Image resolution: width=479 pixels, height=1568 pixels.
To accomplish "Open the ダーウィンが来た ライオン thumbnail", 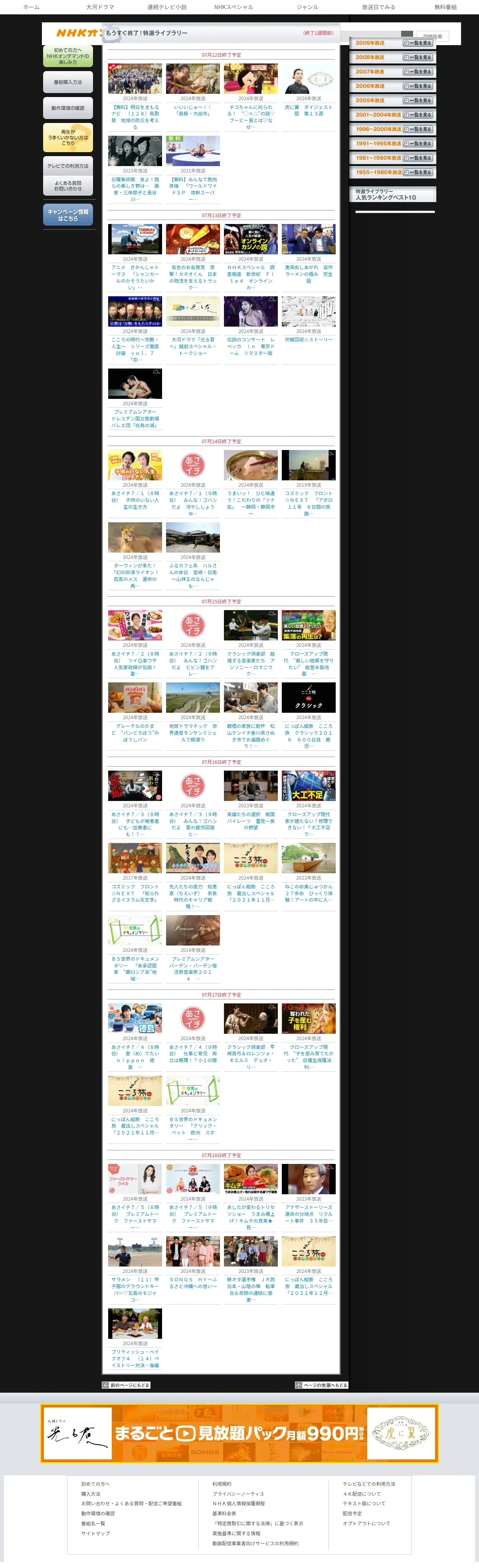I will (x=135, y=537).
